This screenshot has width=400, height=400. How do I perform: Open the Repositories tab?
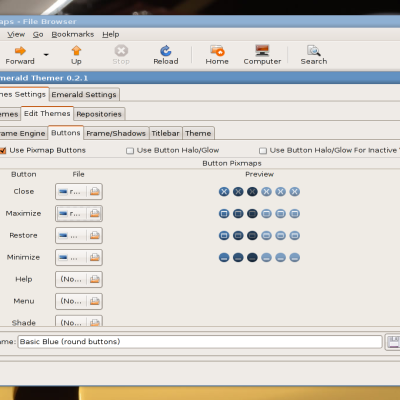point(99,114)
